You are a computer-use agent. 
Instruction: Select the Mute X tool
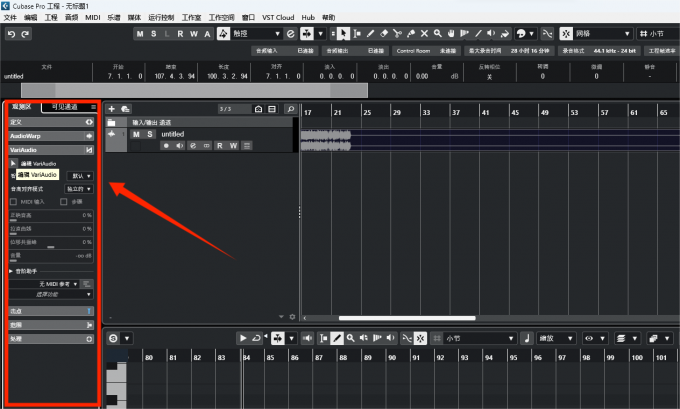[424, 33]
